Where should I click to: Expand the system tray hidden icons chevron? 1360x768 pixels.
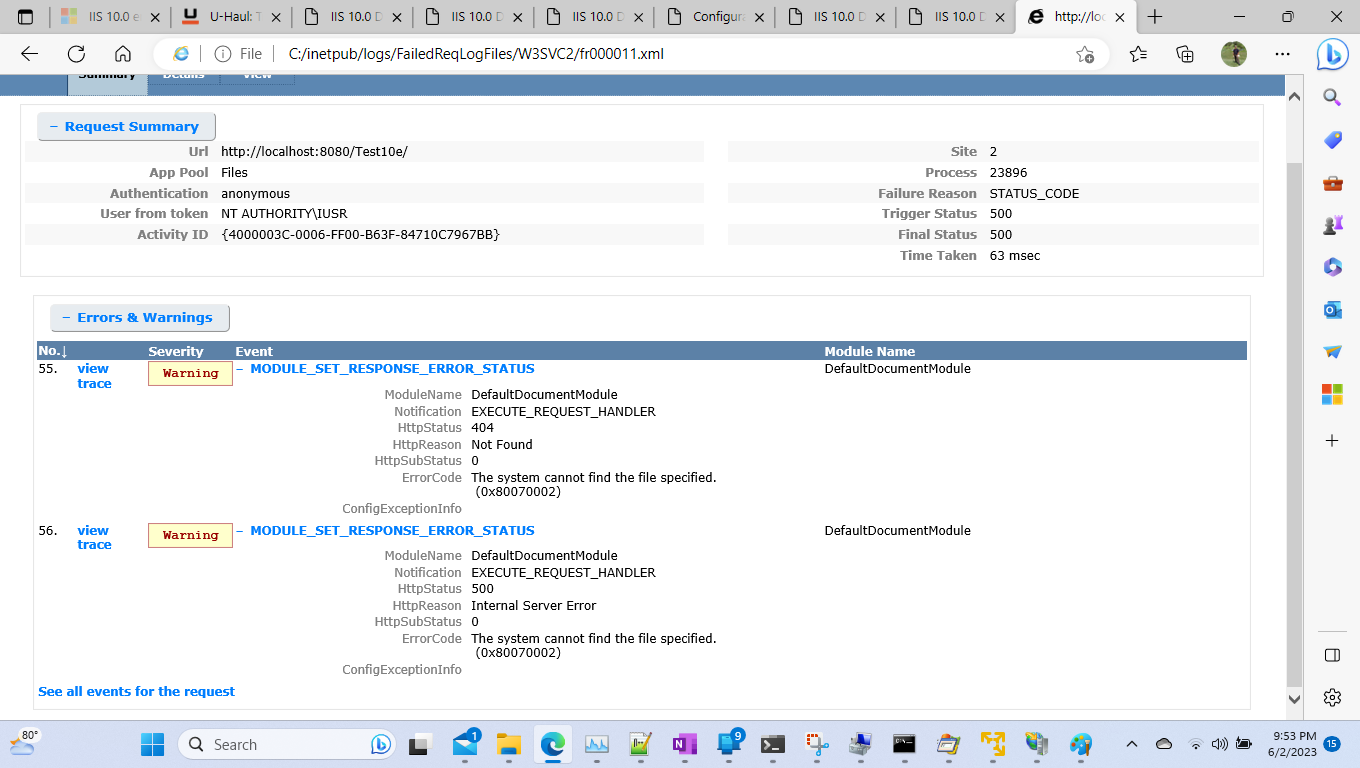[x=1132, y=744]
